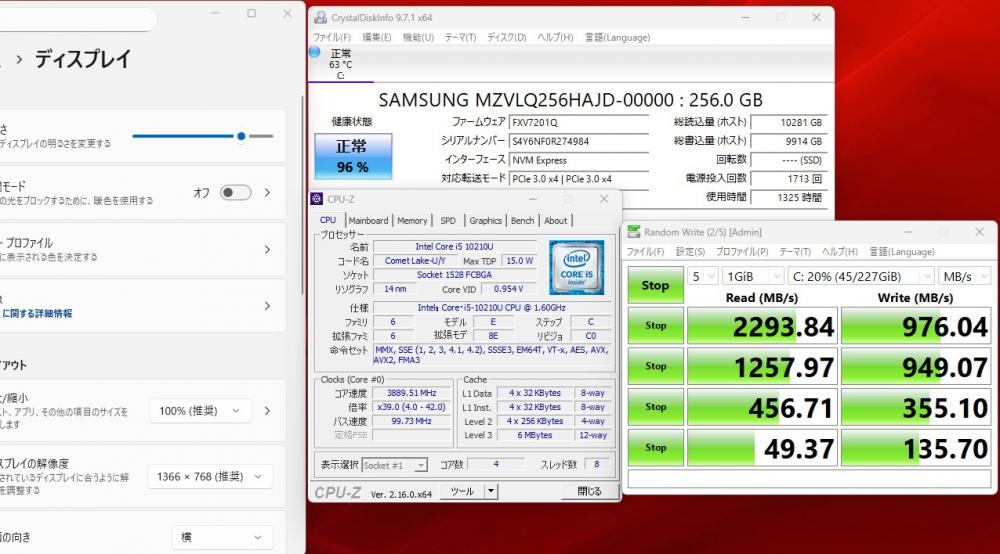Click the empty comment field in CrystalDiskMark
The width and height of the screenshot is (1000, 554).
809,479
